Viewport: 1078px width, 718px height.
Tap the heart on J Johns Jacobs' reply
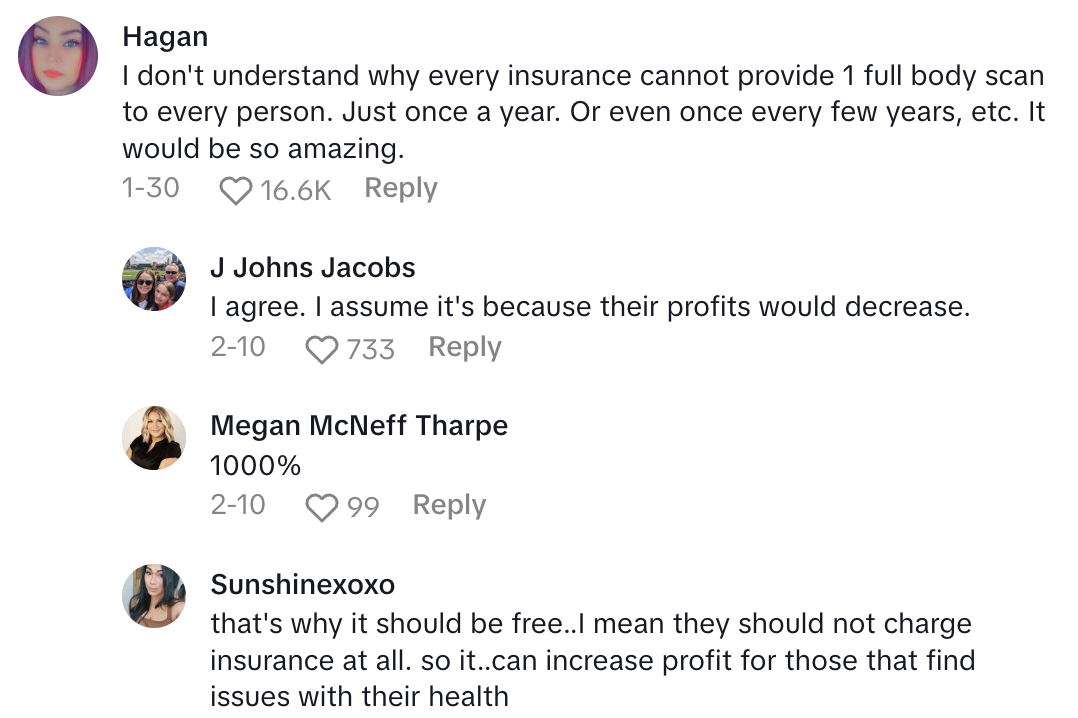pos(321,349)
